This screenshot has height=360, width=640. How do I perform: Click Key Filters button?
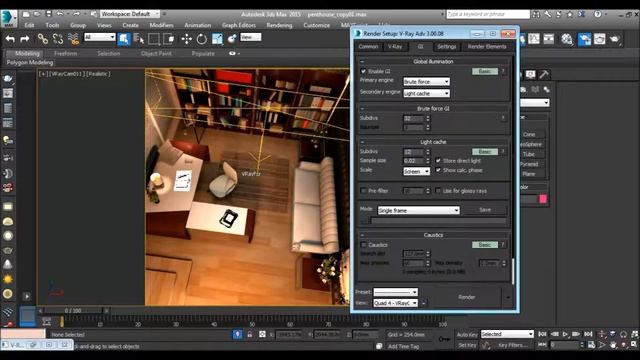[x=512, y=345]
